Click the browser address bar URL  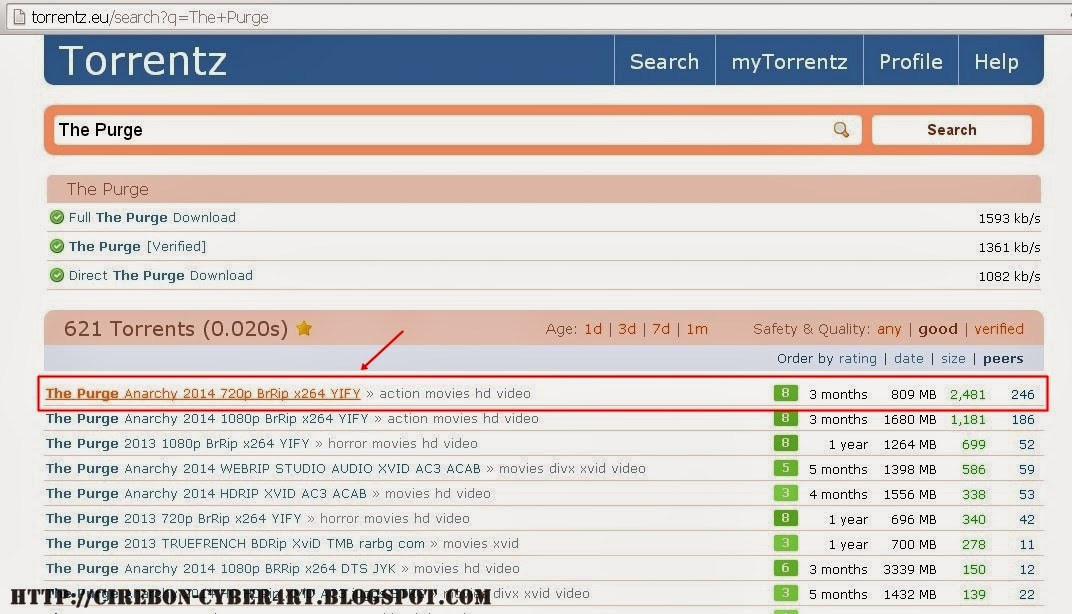[150, 17]
